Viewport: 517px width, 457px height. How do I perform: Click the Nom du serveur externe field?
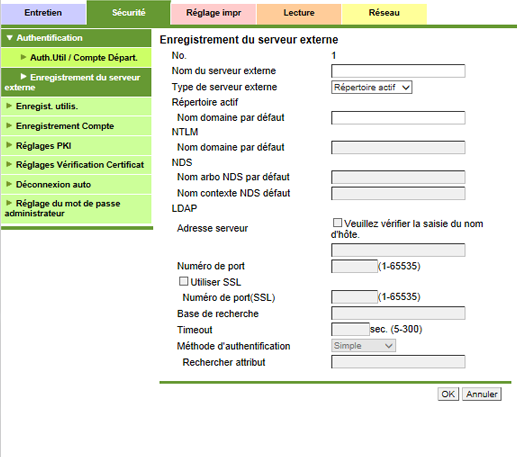click(398, 71)
